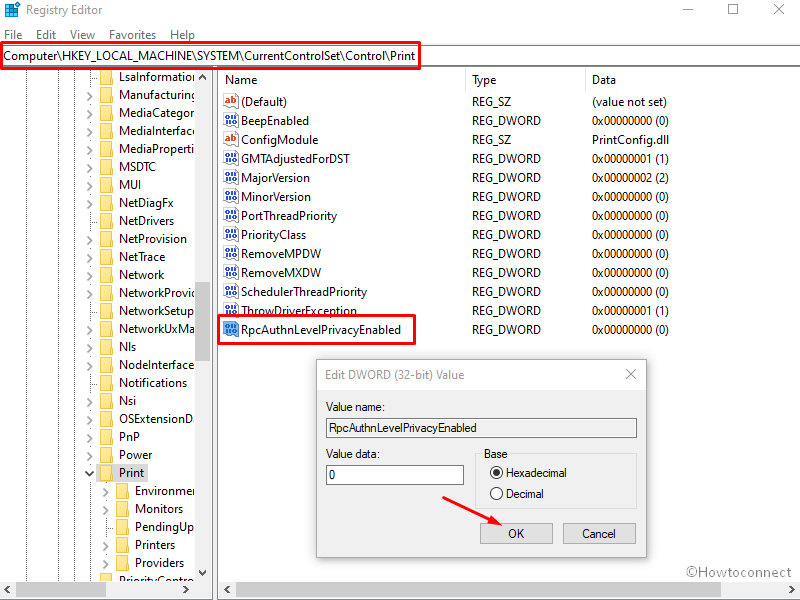Screen dimensions: 800x600
Task: Click the registry path address bar
Action: 400,56
